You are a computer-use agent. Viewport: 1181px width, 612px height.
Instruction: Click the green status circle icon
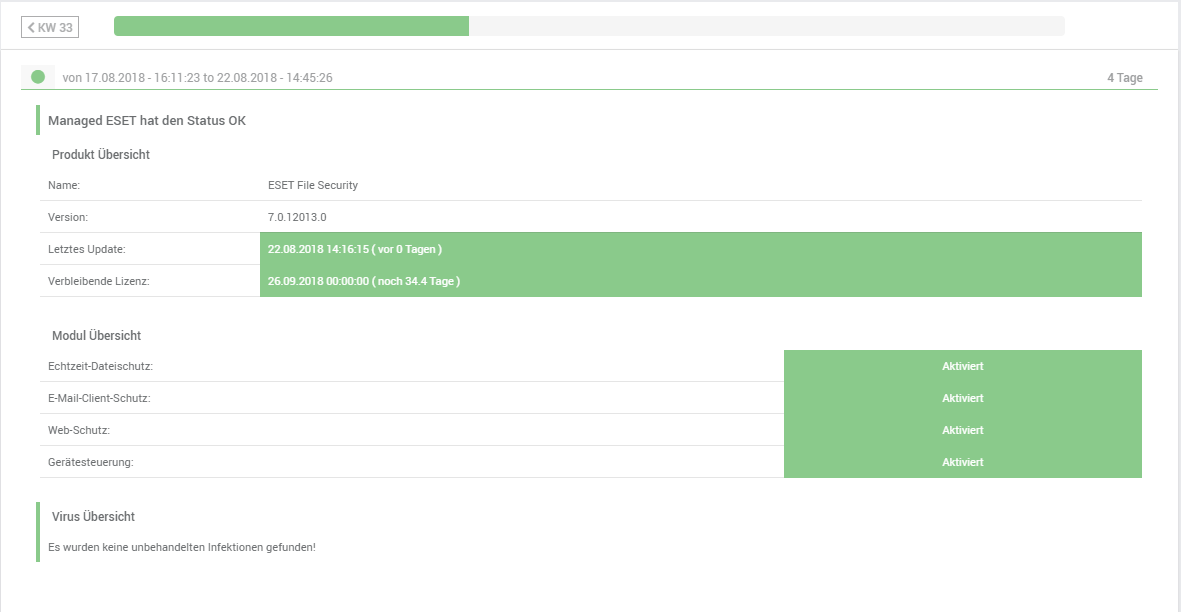click(x=38, y=77)
